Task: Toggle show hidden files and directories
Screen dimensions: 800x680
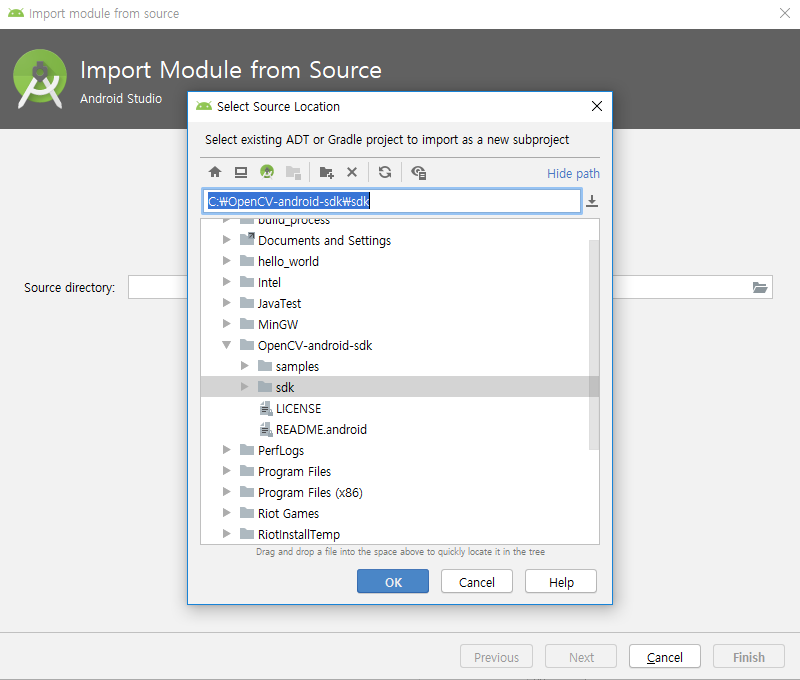Action: [419, 172]
